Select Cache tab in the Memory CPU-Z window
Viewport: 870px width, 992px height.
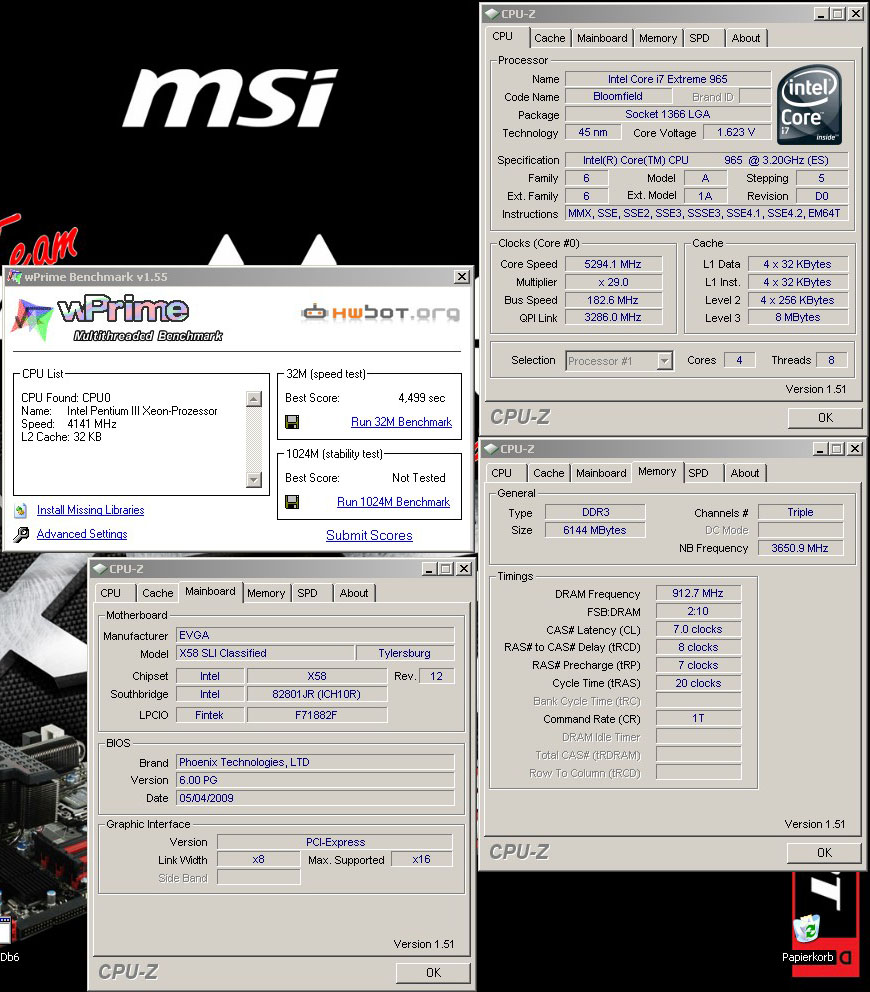click(x=549, y=473)
